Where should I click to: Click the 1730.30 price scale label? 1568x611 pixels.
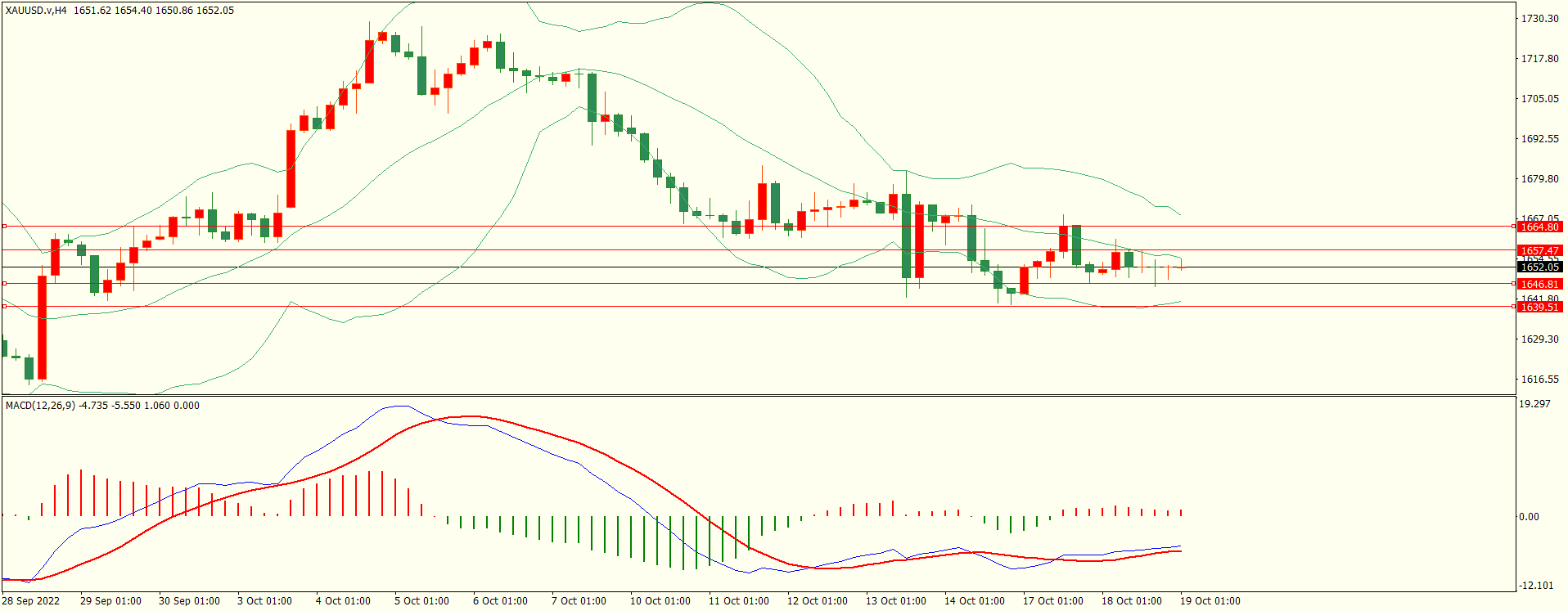tap(1539, 18)
